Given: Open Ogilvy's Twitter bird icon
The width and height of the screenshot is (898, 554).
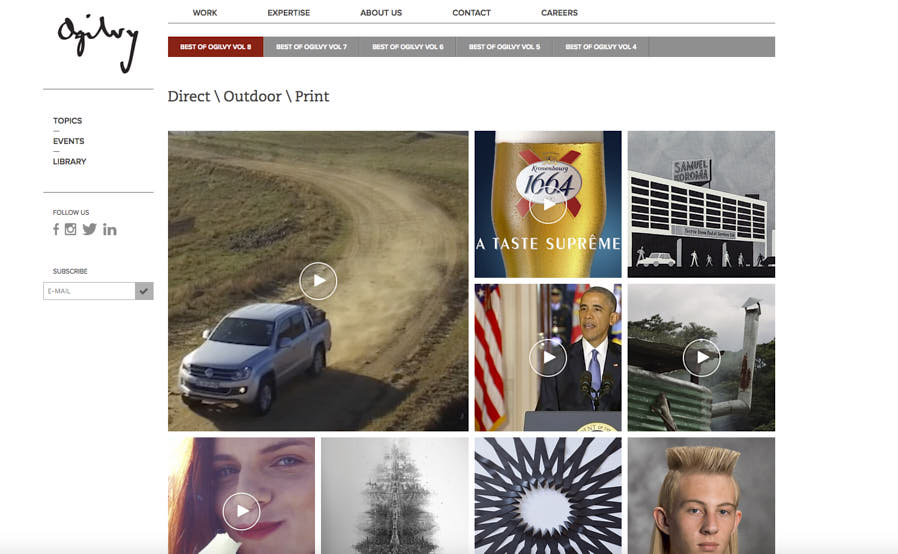Looking at the screenshot, I should point(89,229).
